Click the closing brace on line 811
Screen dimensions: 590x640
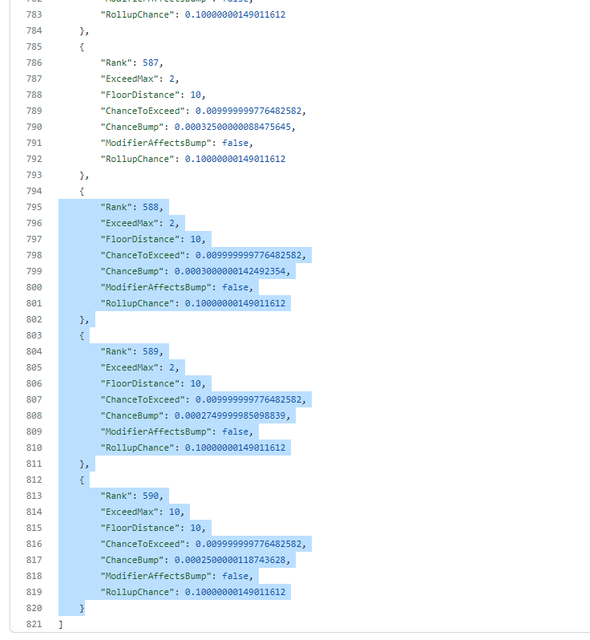click(84, 464)
